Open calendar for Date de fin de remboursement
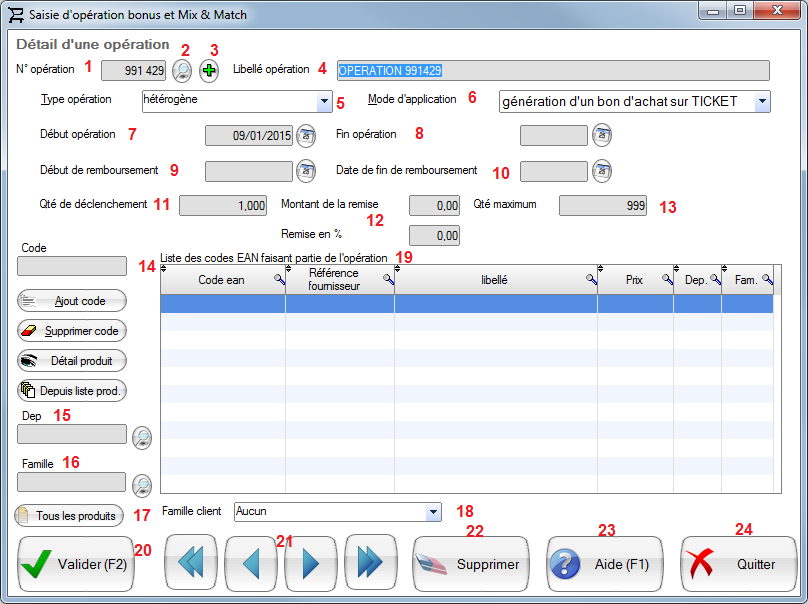The width and height of the screenshot is (808, 604). tap(601, 171)
